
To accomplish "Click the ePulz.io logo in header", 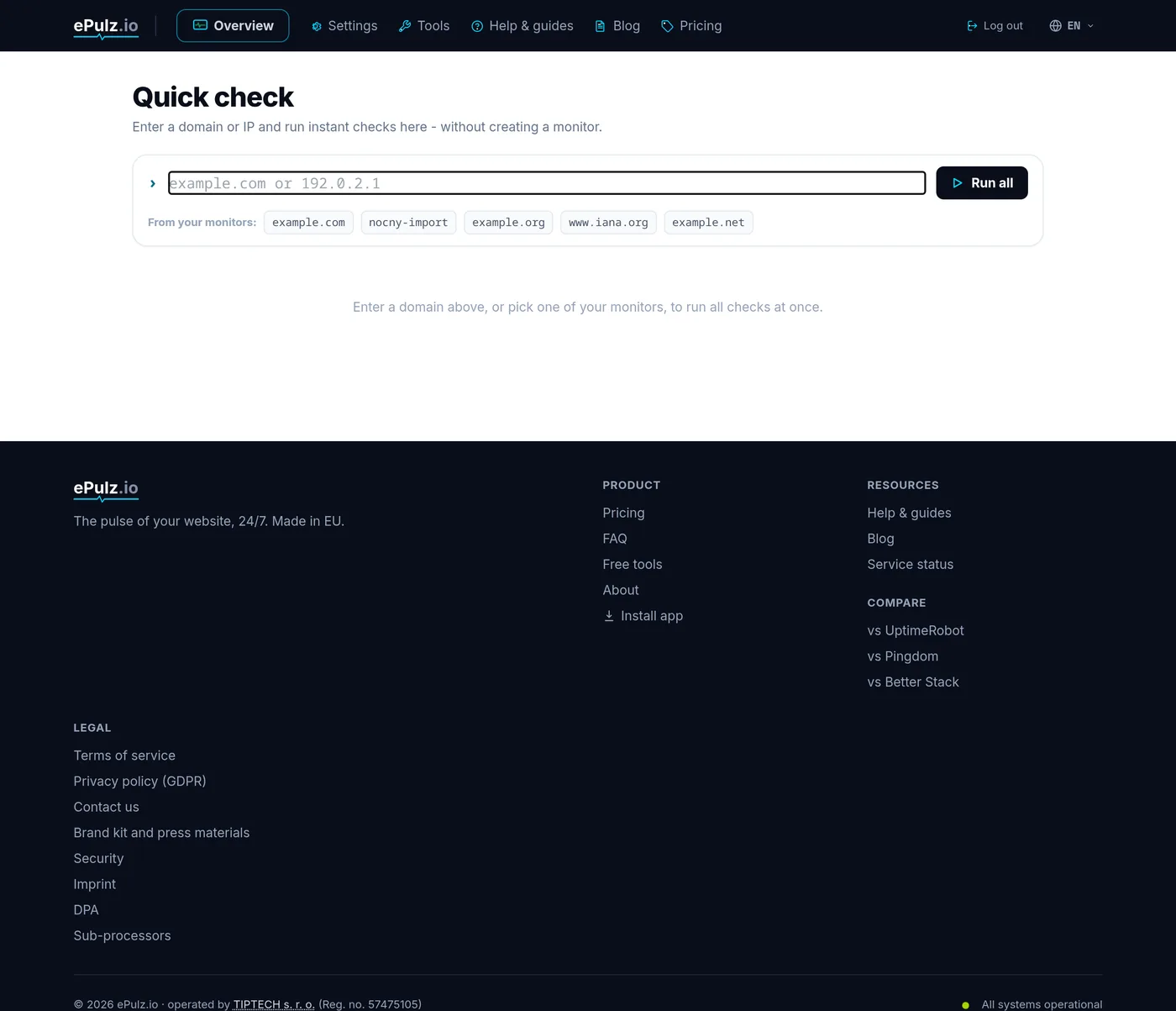I will click(106, 27).
